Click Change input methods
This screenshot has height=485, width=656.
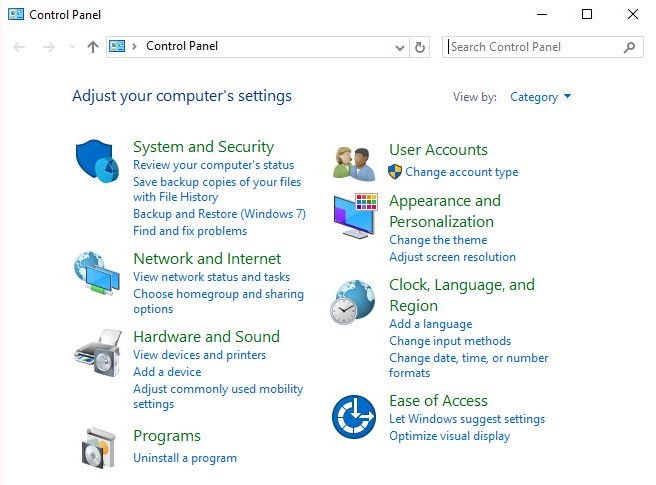tap(450, 341)
